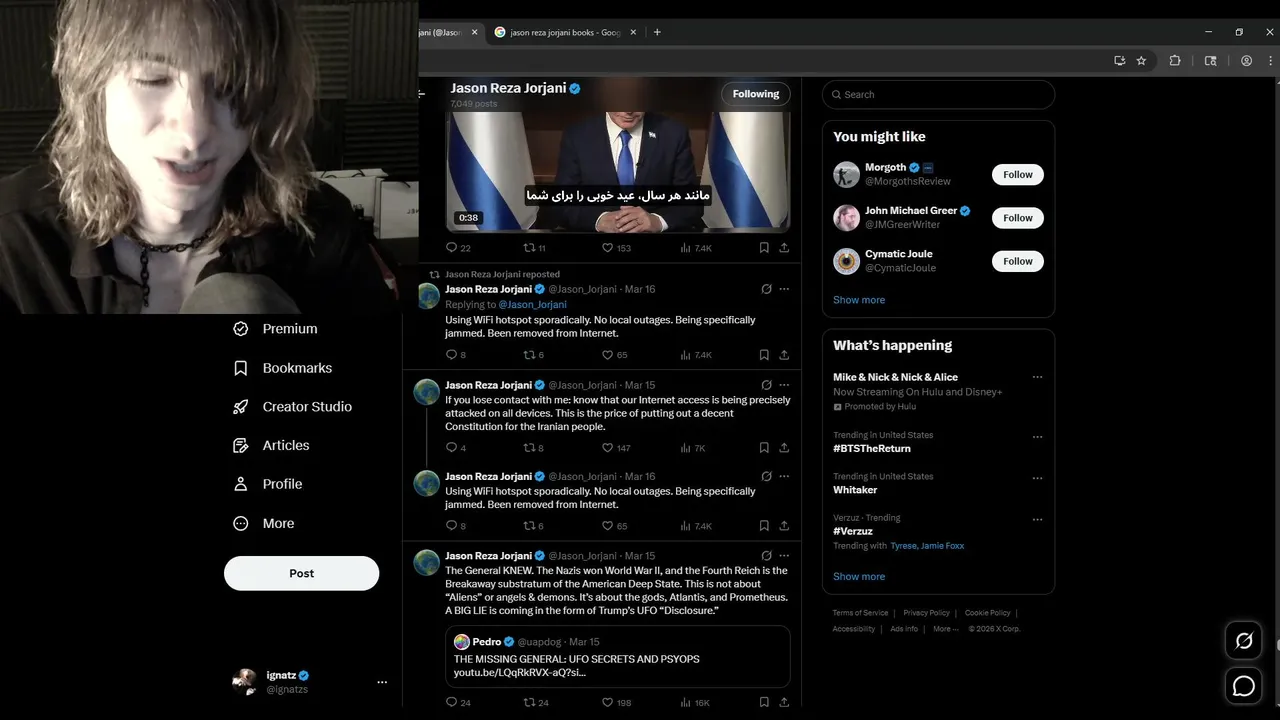Reply to the 'General KNEW' tweet
The width and height of the screenshot is (1280, 720).
point(458,703)
